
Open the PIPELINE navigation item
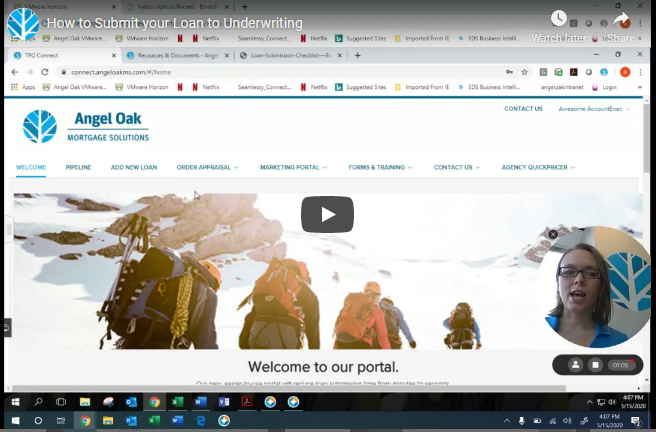[78, 167]
